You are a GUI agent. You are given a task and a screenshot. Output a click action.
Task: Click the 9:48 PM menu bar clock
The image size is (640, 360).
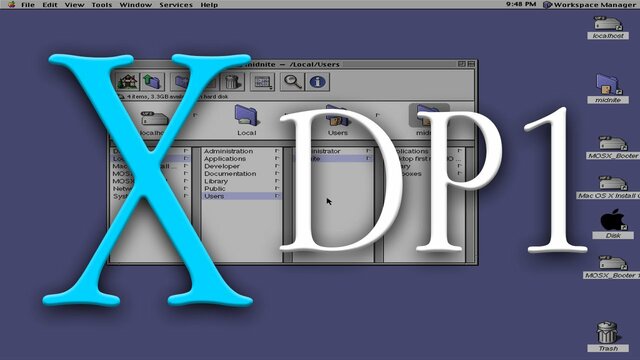click(x=521, y=4)
